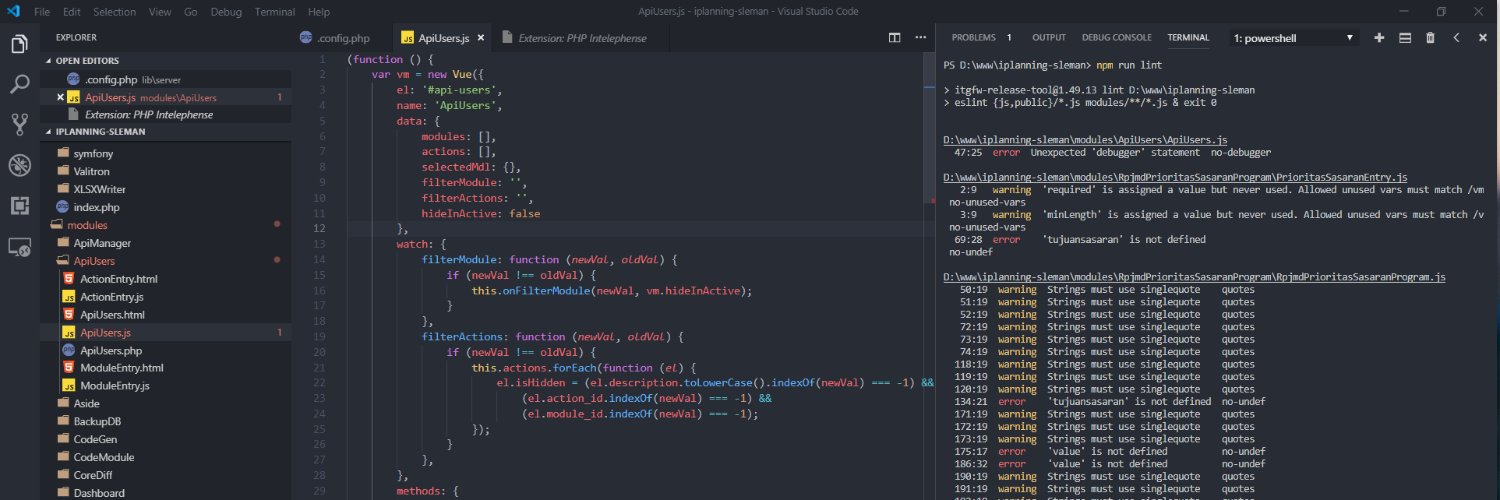Kill the terminal with trash icon
Image resolution: width=1500 pixels, height=500 pixels.
[x=1430, y=37]
